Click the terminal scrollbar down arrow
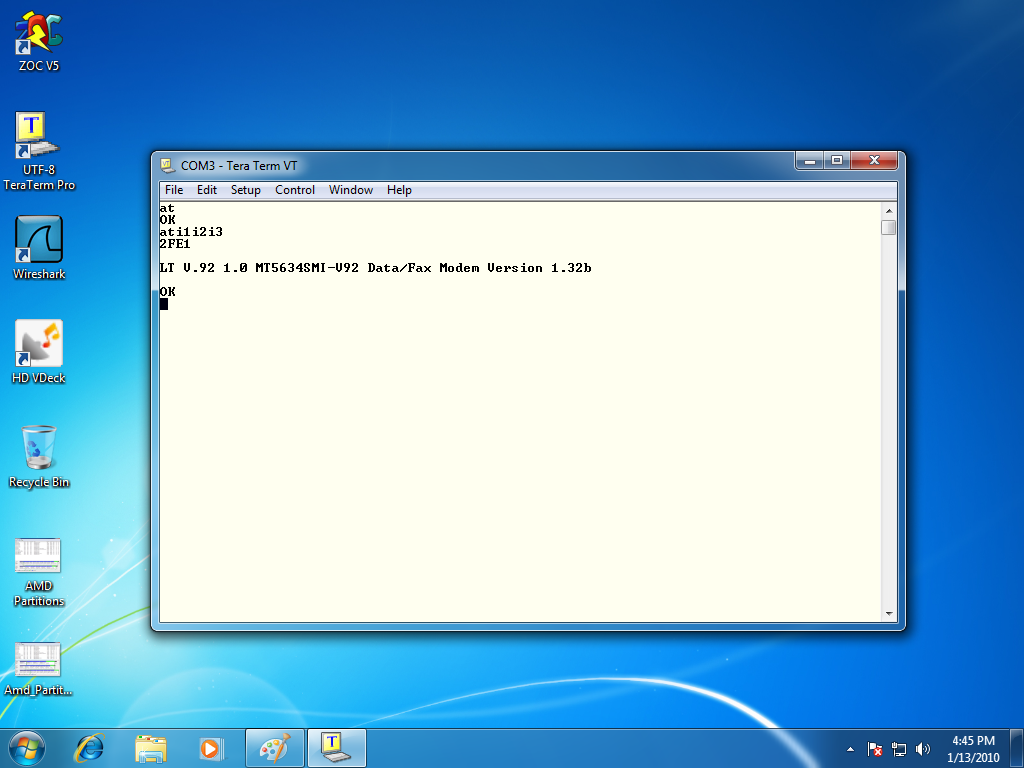 pyautogui.click(x=888, y=612)
